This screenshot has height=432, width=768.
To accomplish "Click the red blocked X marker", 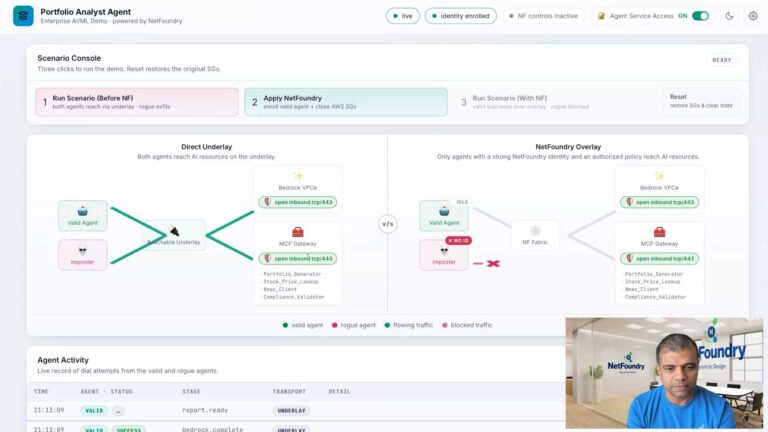I will (x=493, y=264).
